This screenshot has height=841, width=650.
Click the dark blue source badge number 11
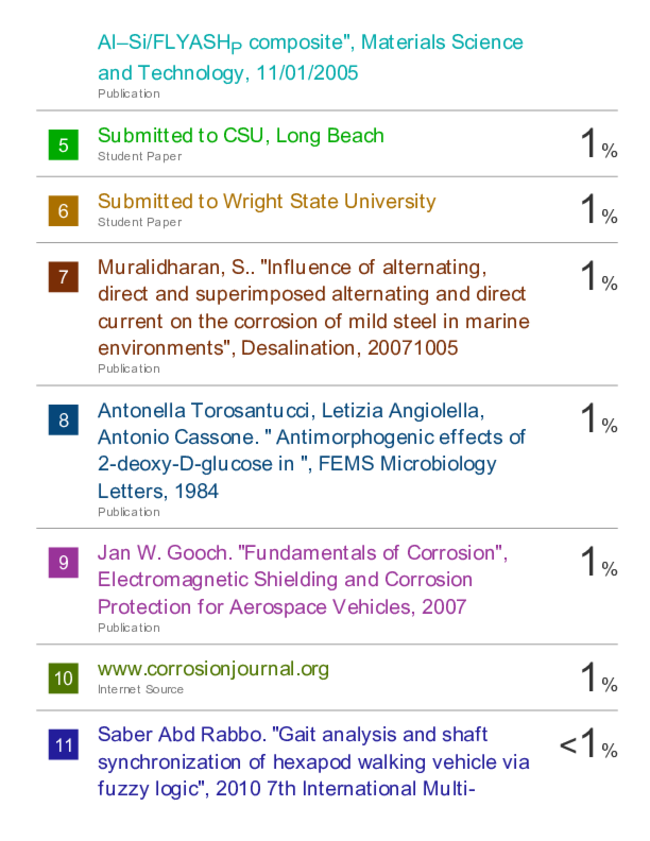[x=63, y=744]
